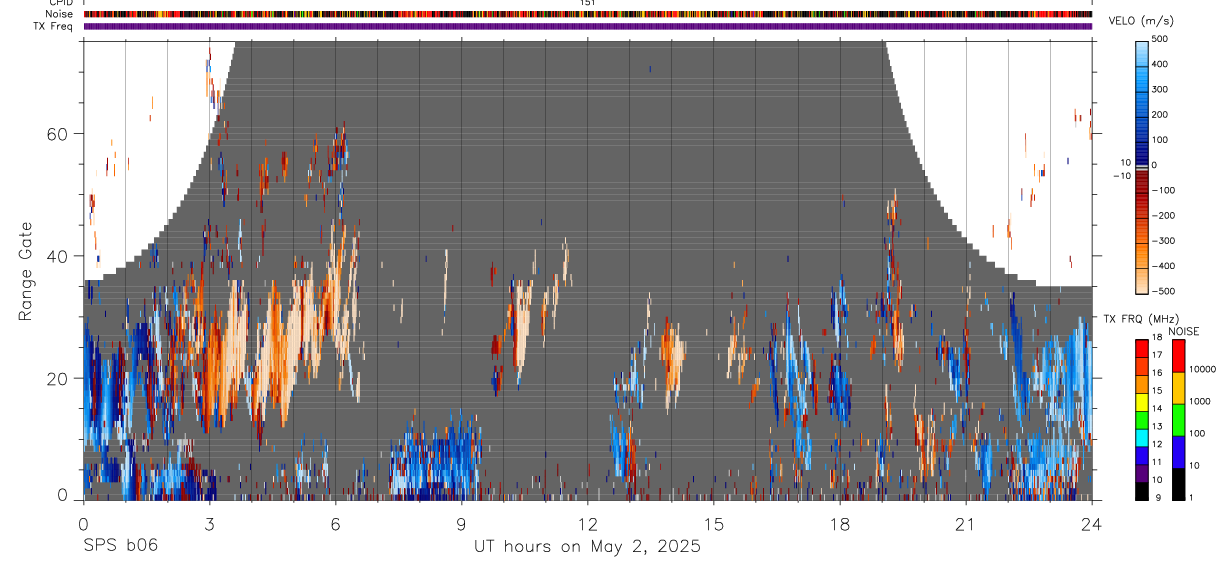Click the -500 value on velocity scale
The height and width of the screenshot is (567, 1228).
tap(1165, 291)
